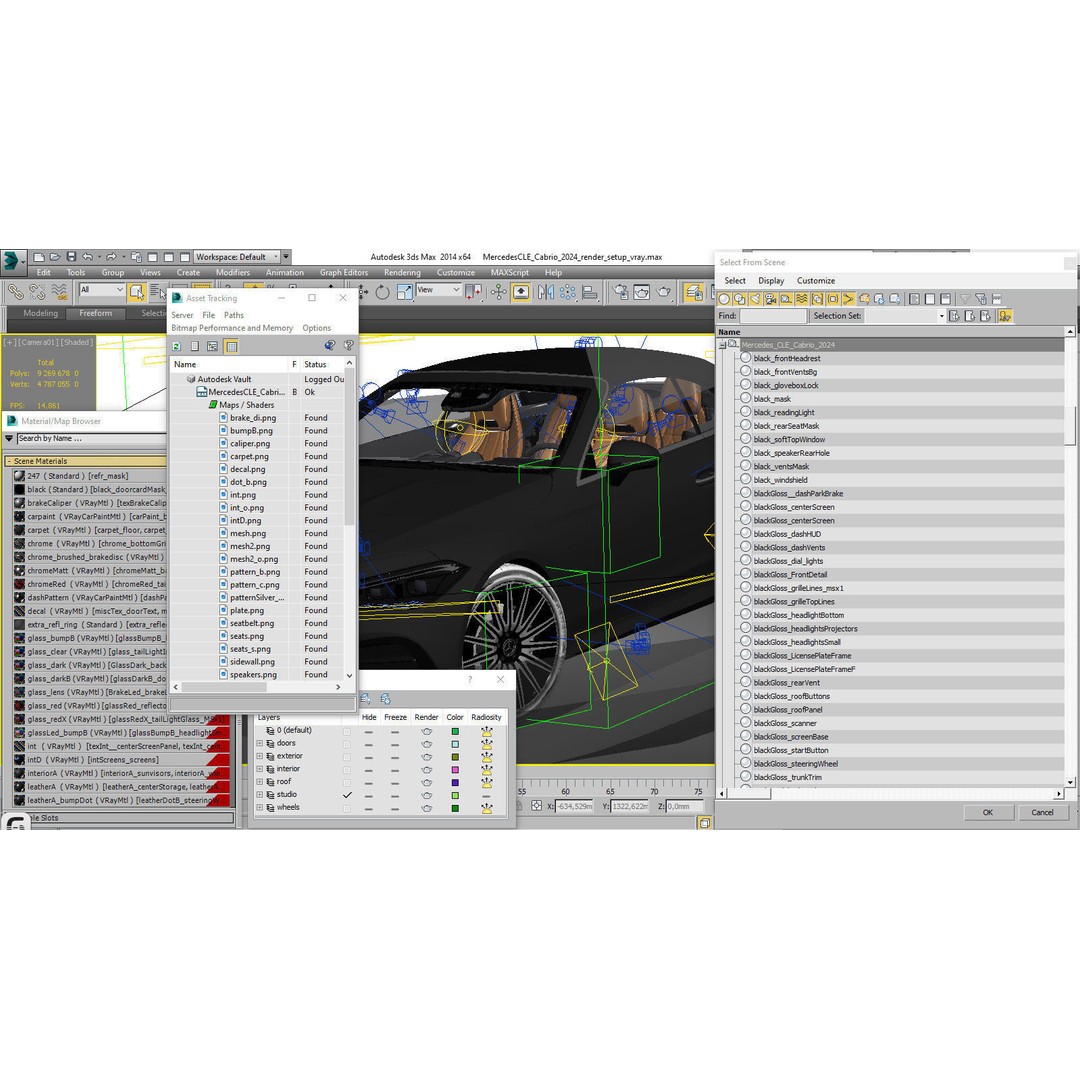Open selection filter All dropdown
Viewport: 1080px width, 1080px height.
101,290
